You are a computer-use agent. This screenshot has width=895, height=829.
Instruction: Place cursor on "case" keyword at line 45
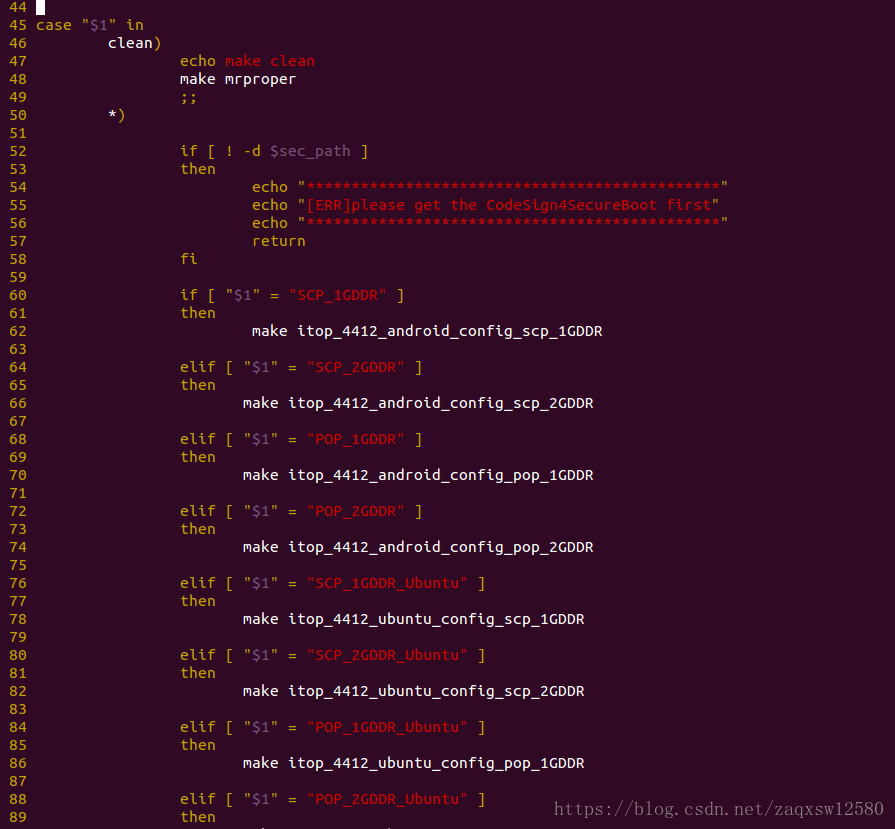point(54,25)
